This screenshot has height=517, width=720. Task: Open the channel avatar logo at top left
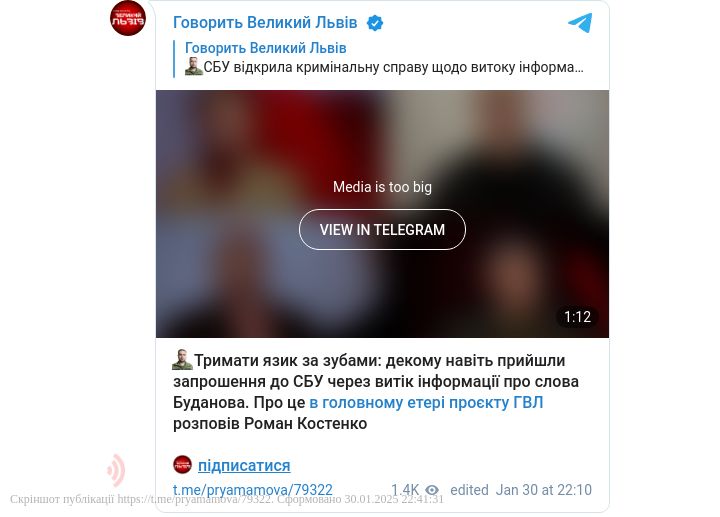coord(128,18)
